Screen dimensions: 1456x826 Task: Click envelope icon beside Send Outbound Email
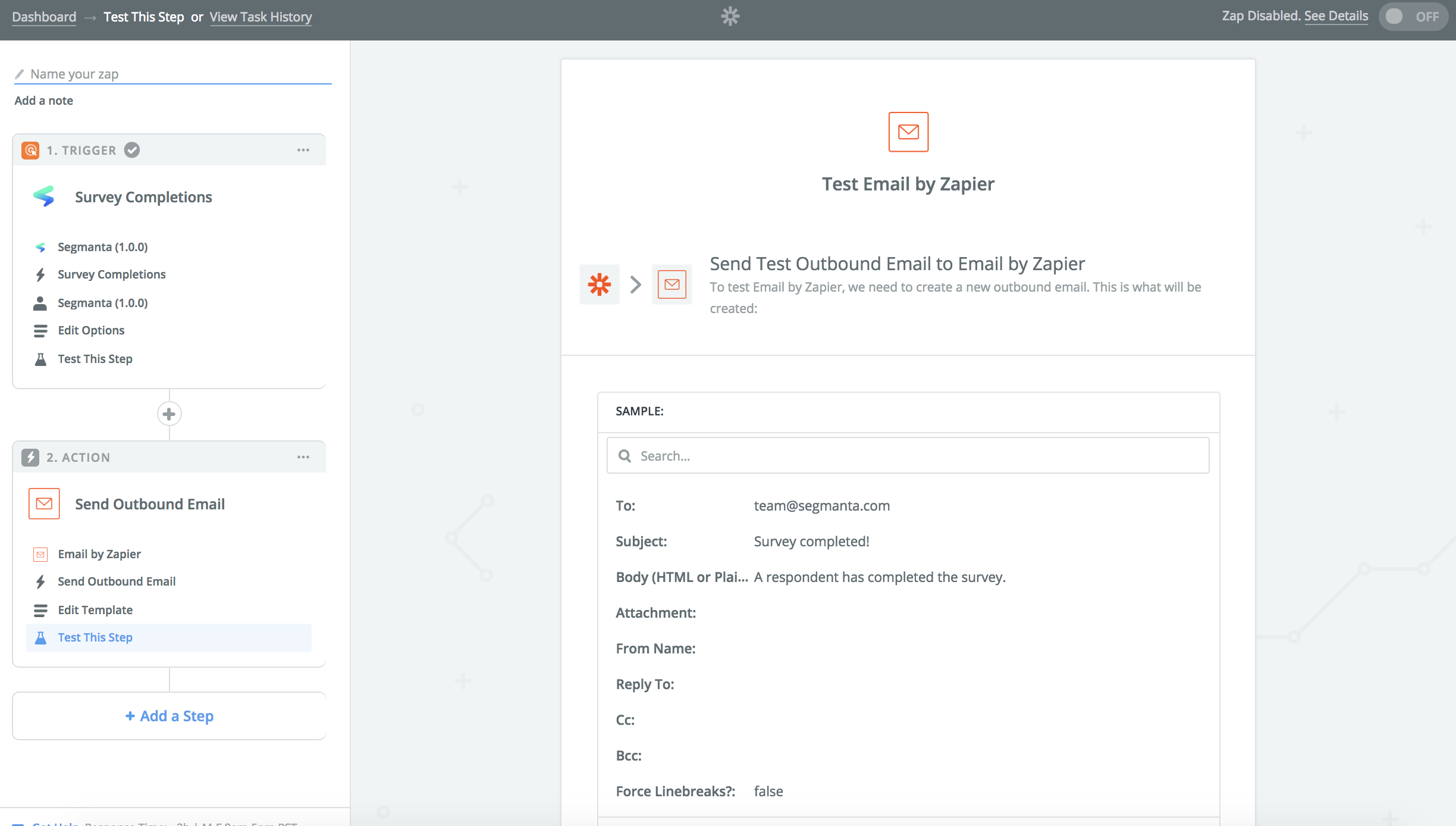[x=44, y=503]
